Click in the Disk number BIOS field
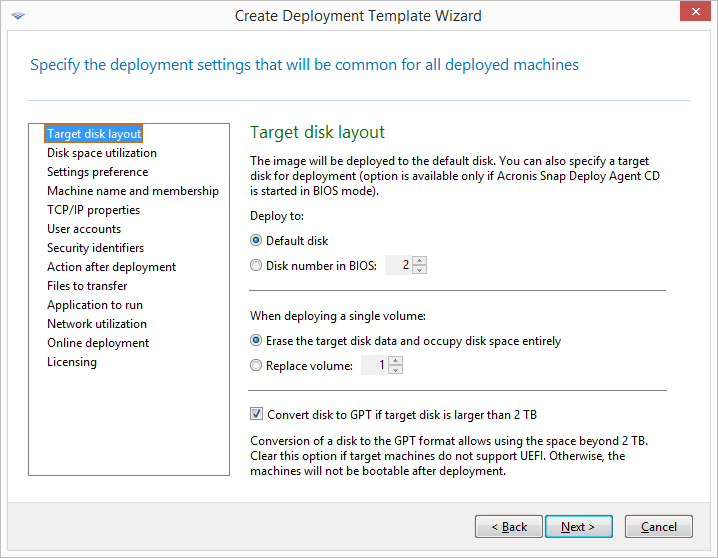718x558 pixels. click(398, 266)
